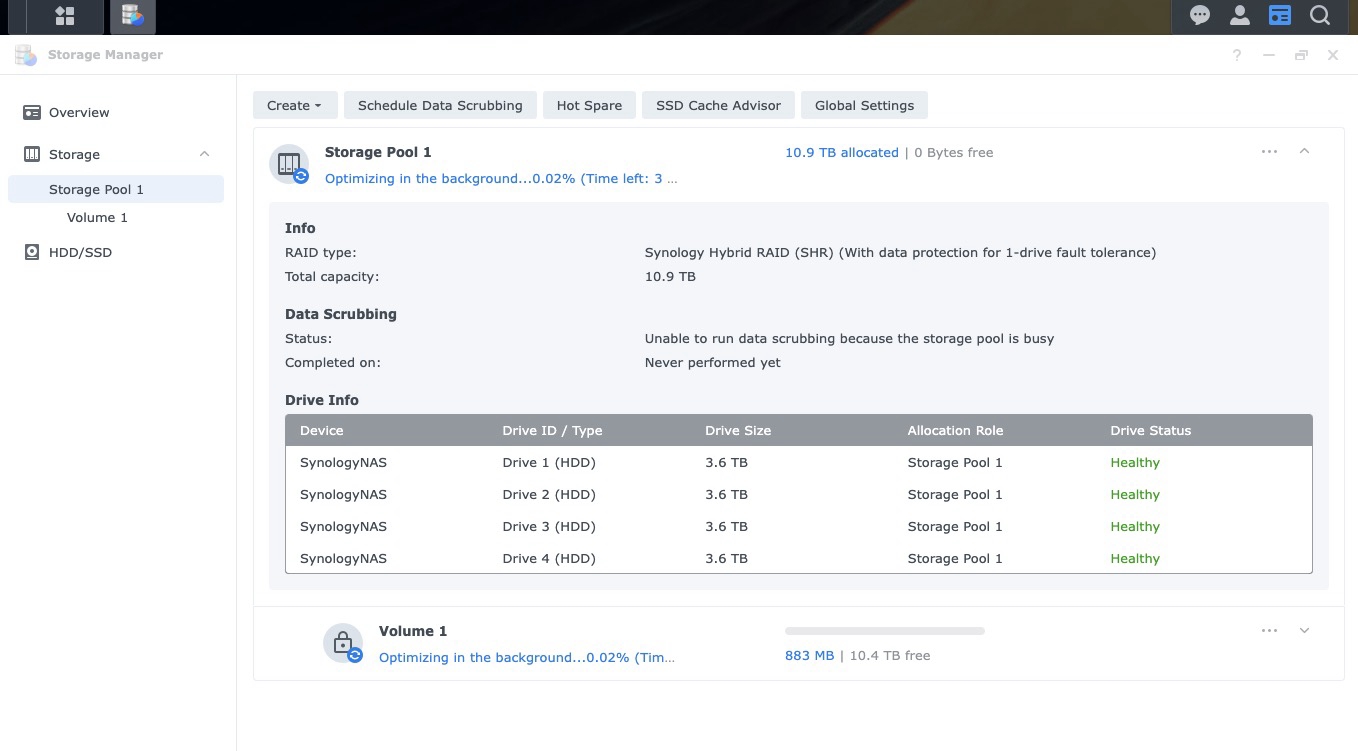Click the Storage Pool 1 optimizing status link

click(x=501, y=179)
